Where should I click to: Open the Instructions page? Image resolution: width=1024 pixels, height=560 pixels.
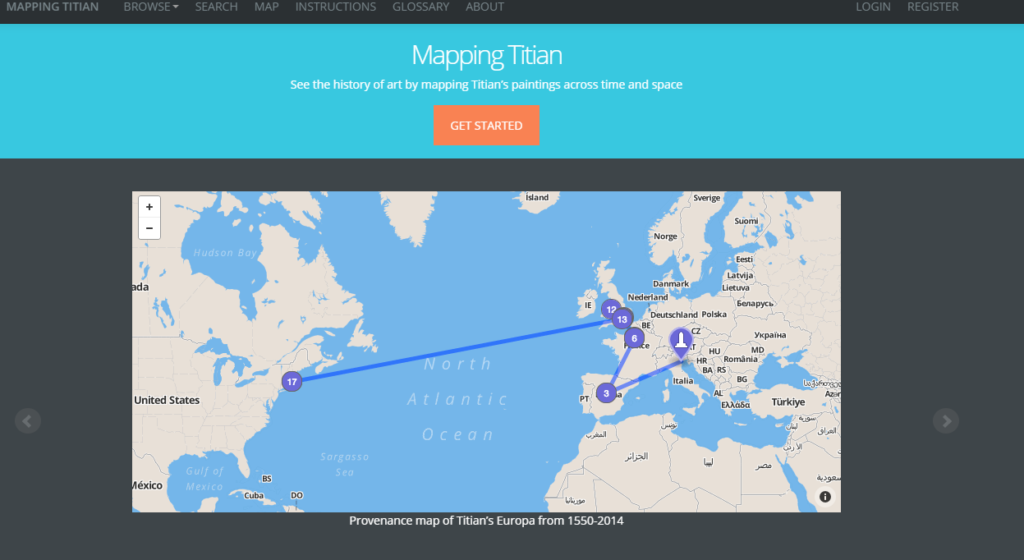coord(335,7)
